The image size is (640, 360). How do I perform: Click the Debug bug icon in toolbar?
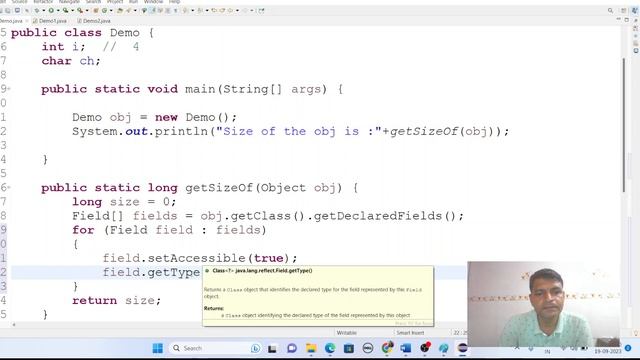37,10
